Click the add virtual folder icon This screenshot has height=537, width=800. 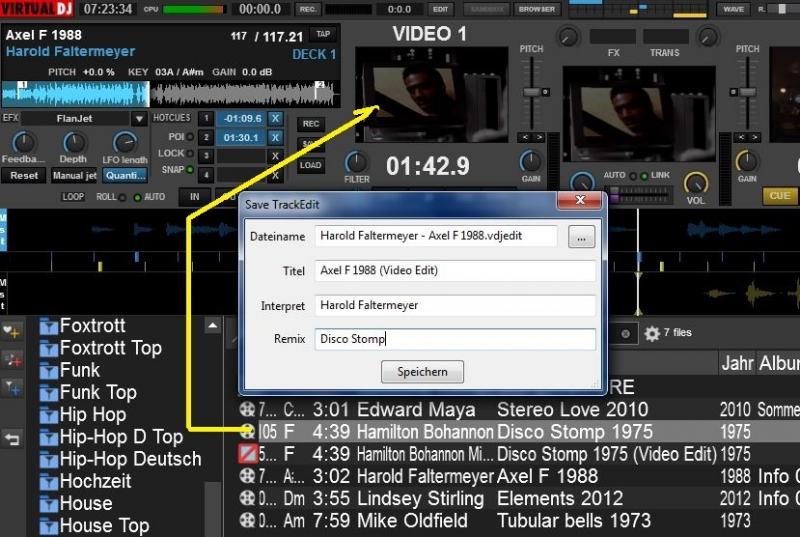12,360
